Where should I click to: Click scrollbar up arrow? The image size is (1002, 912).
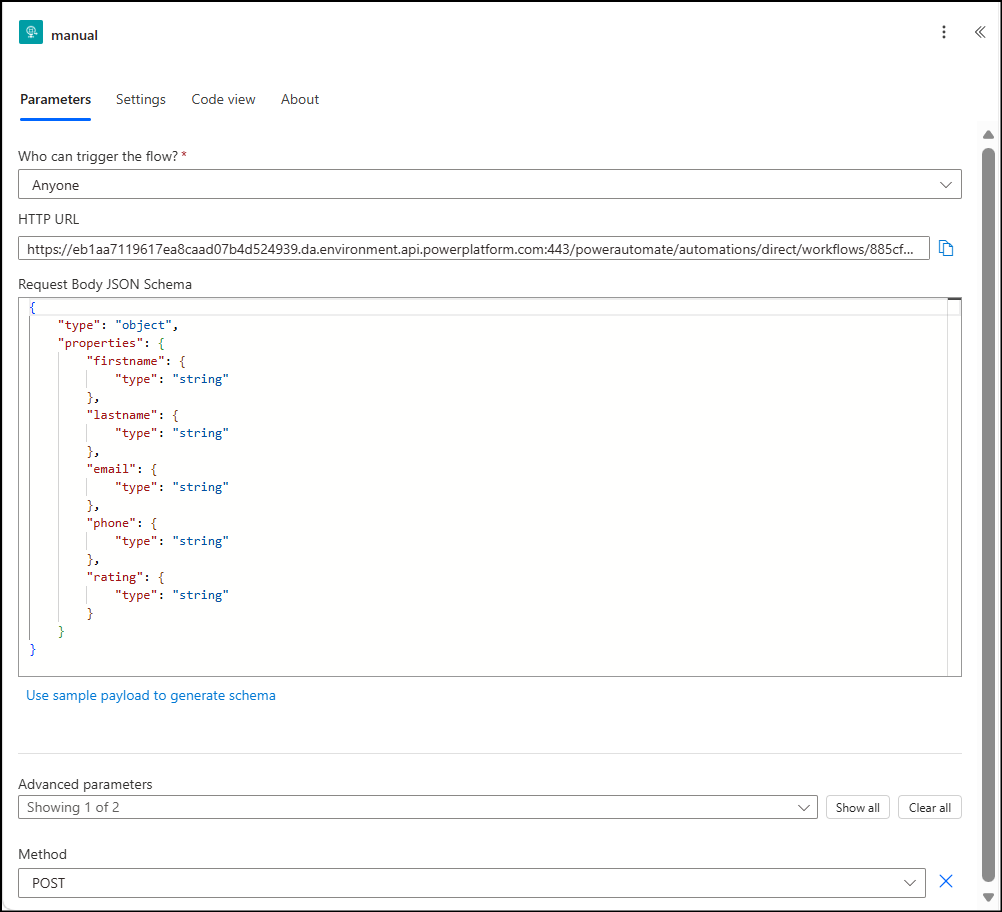pos(988,134)
